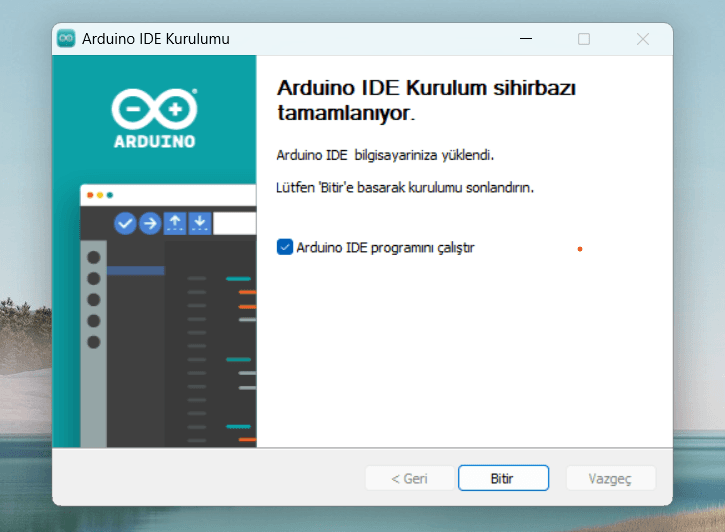Click the Bitir button to finish setup
The image size is (725, 532).
[503, 478]
